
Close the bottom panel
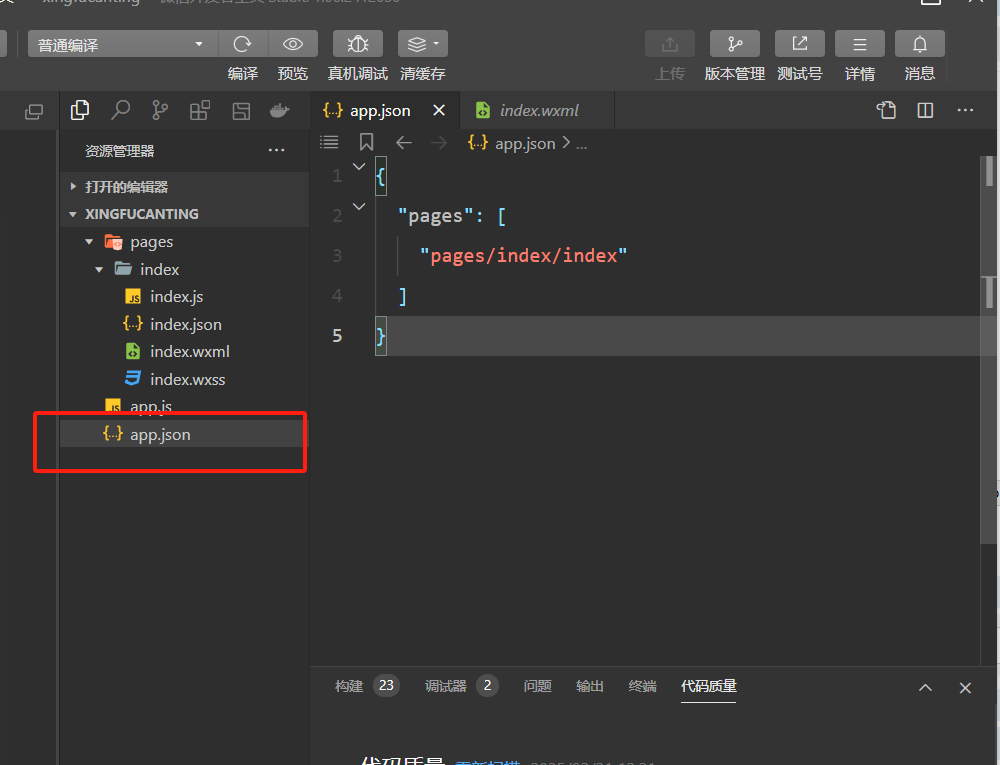[x=965, y=688]
